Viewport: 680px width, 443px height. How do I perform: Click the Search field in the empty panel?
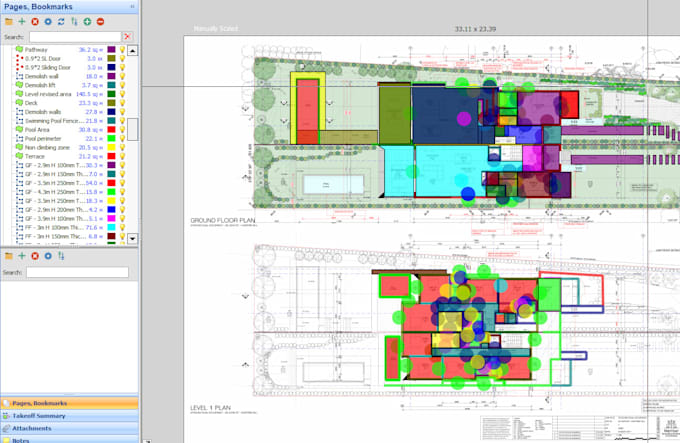[x=77, y=272]
